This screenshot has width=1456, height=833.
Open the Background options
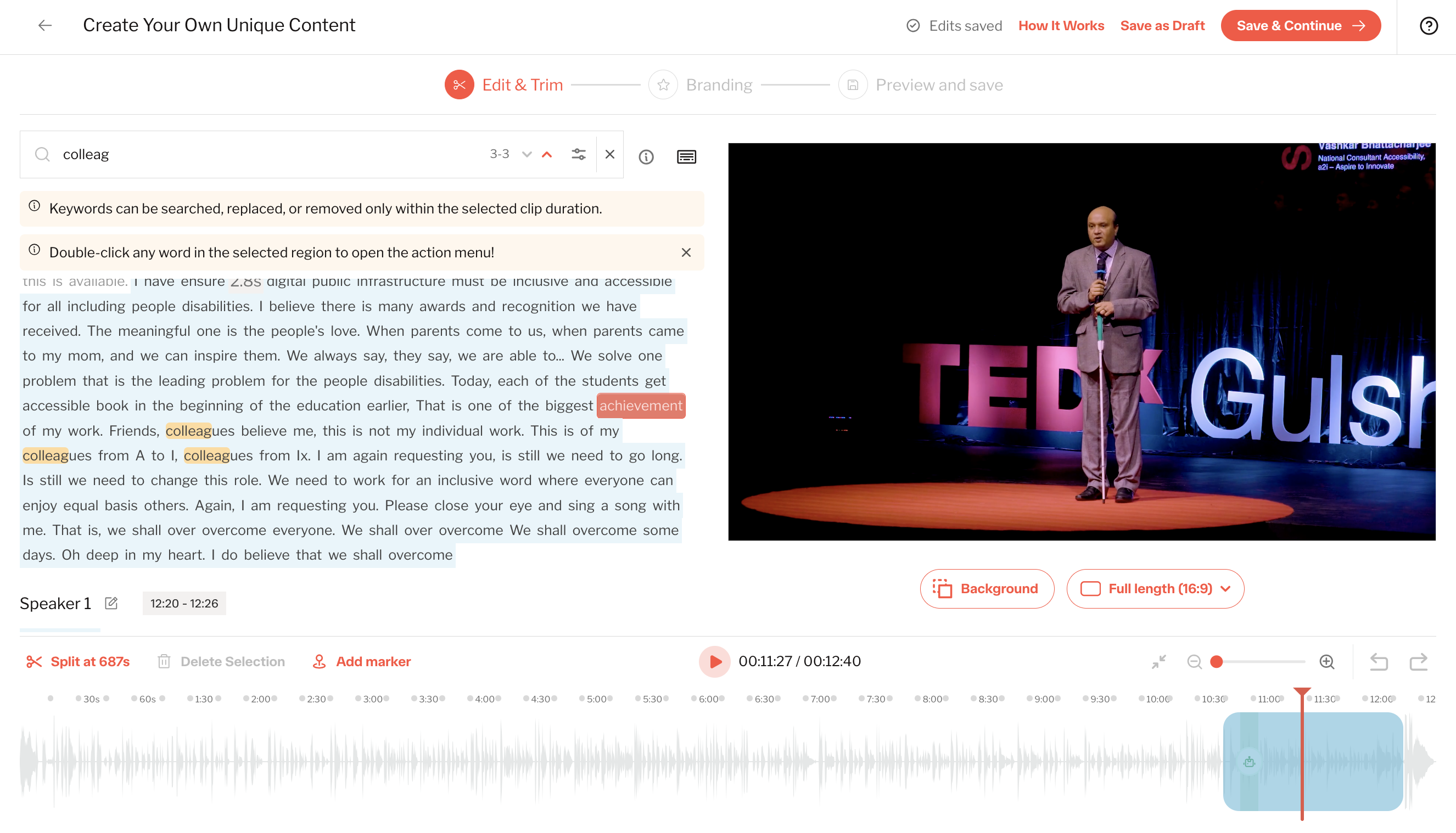987,589
